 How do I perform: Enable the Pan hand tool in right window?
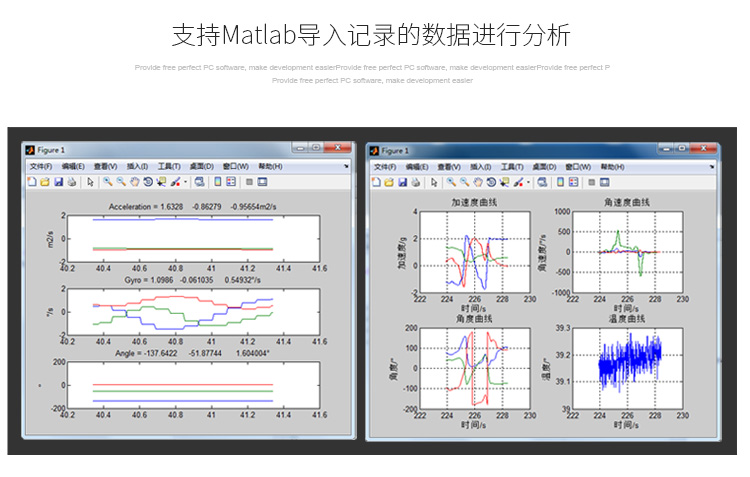[477, 182]
